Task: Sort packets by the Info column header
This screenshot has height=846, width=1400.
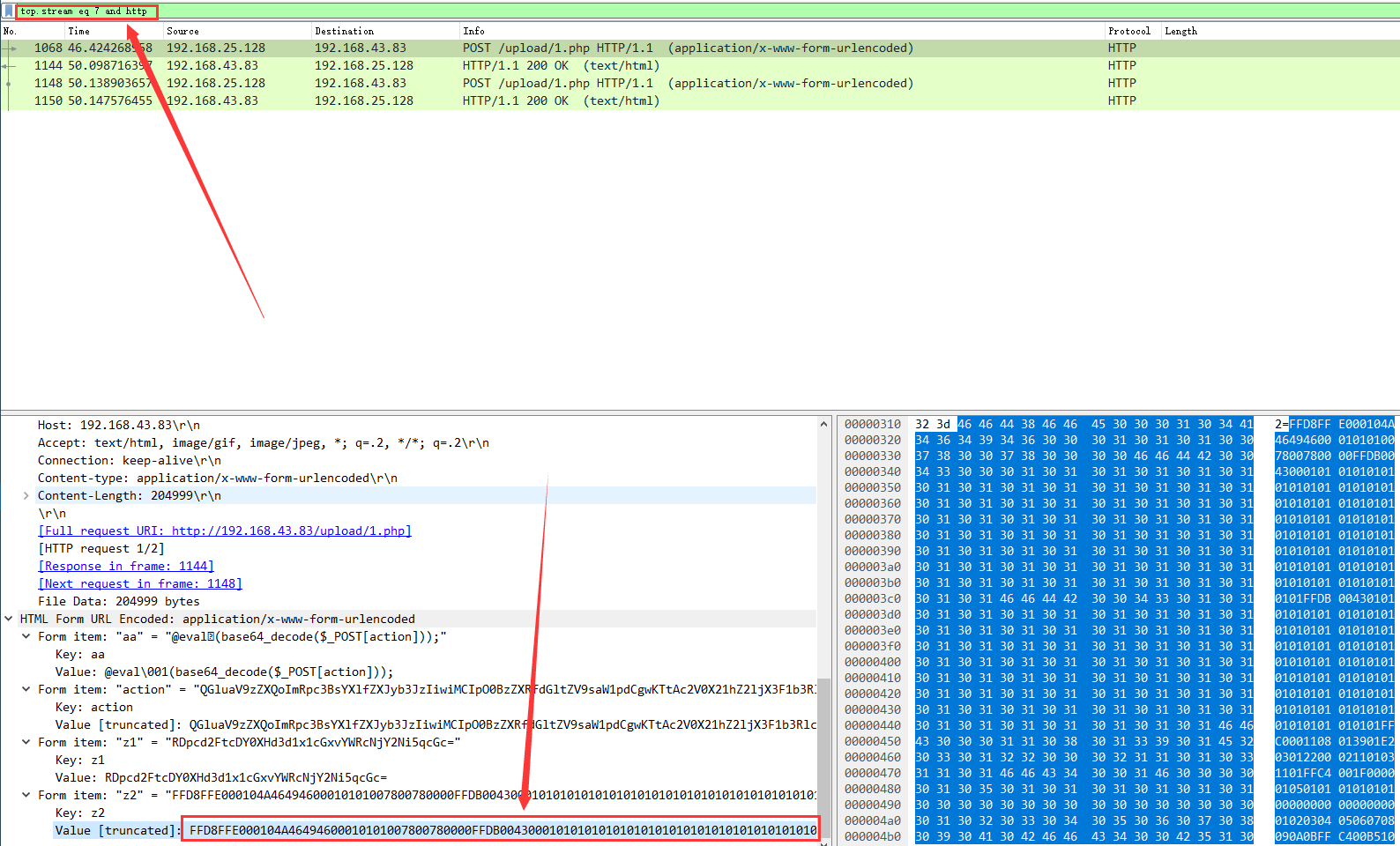Action: point(474,31)
